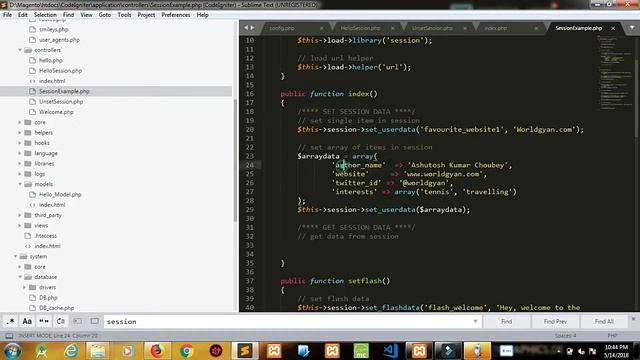This screenshot has height=360, width=640.
Task: Open the File menu
Action: tap(7, 15)
